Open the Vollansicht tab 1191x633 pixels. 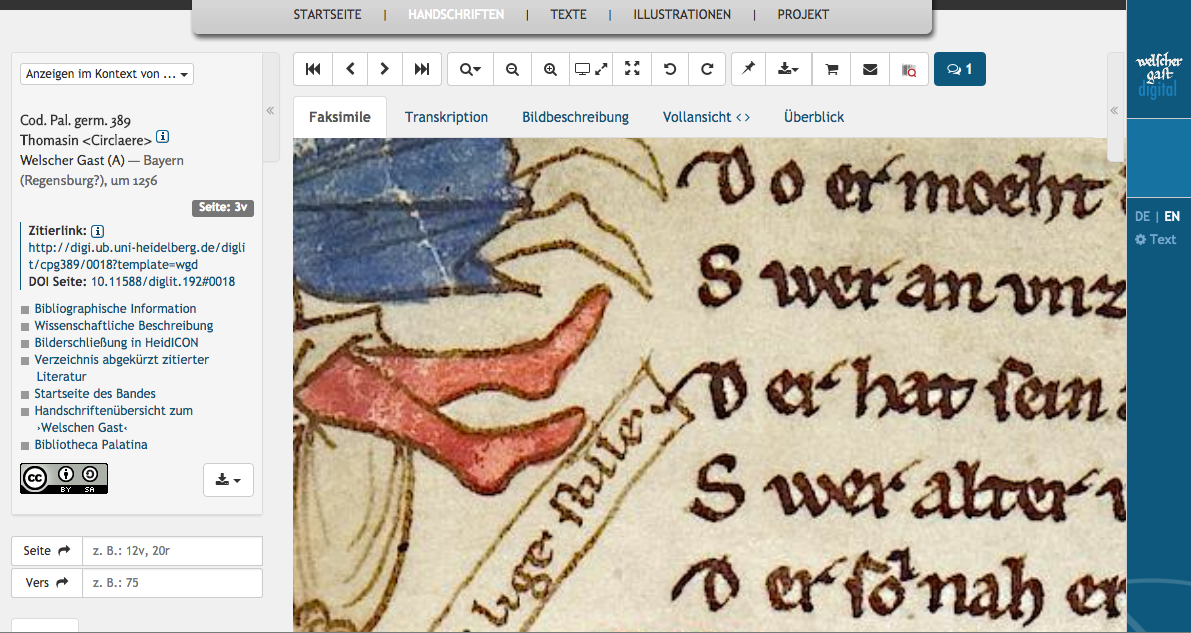click(706, 117)
